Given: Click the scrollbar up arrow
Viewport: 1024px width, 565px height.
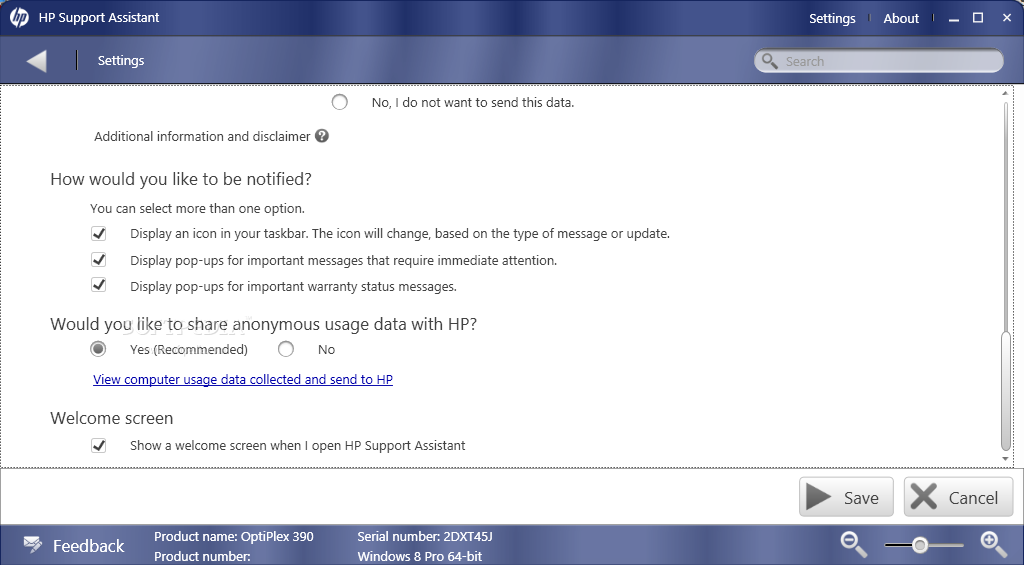Looking at the screenshot, I should pyautogui.click(x=1006, y=94).
